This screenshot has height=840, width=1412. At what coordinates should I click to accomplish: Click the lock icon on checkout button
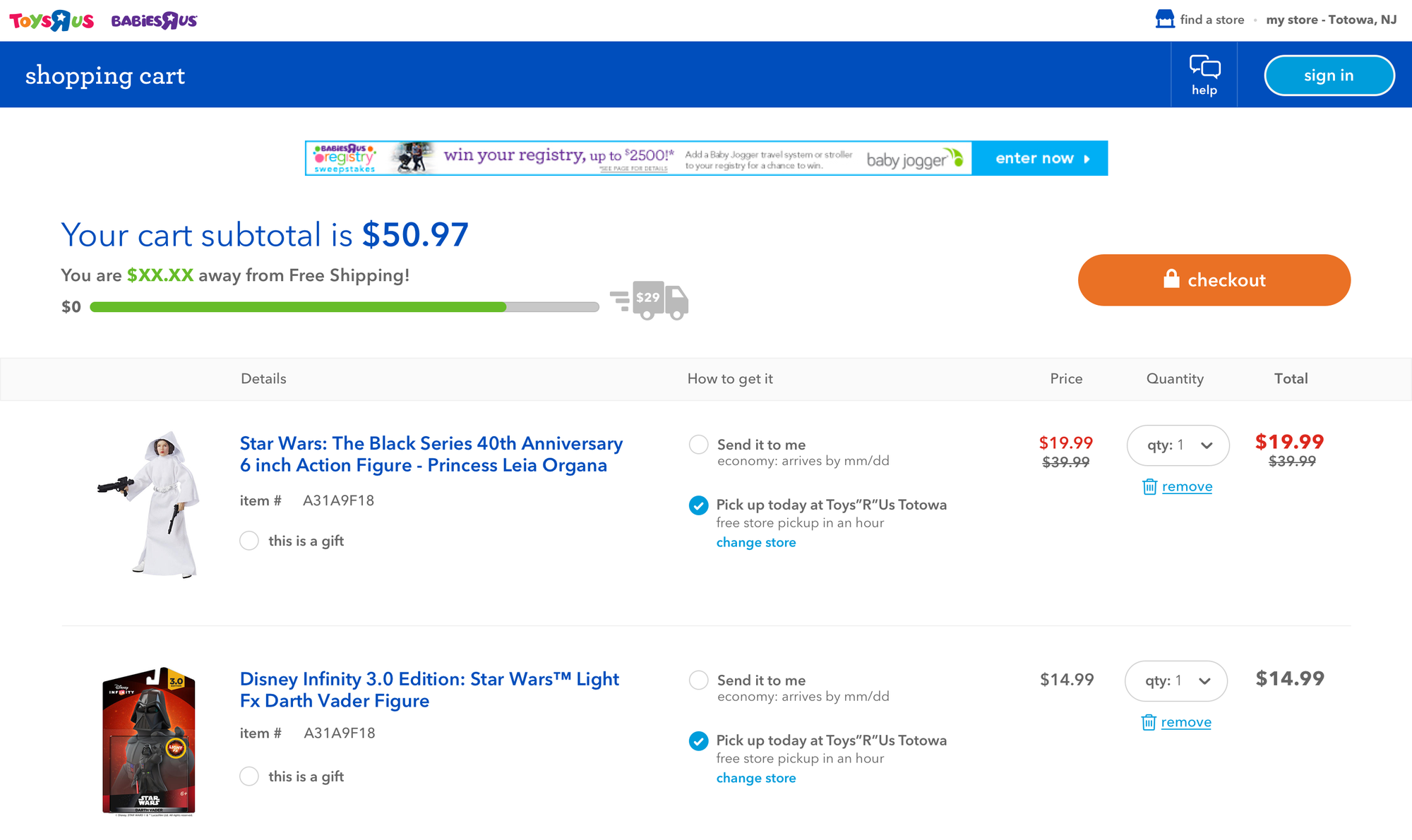(1172, 280)
